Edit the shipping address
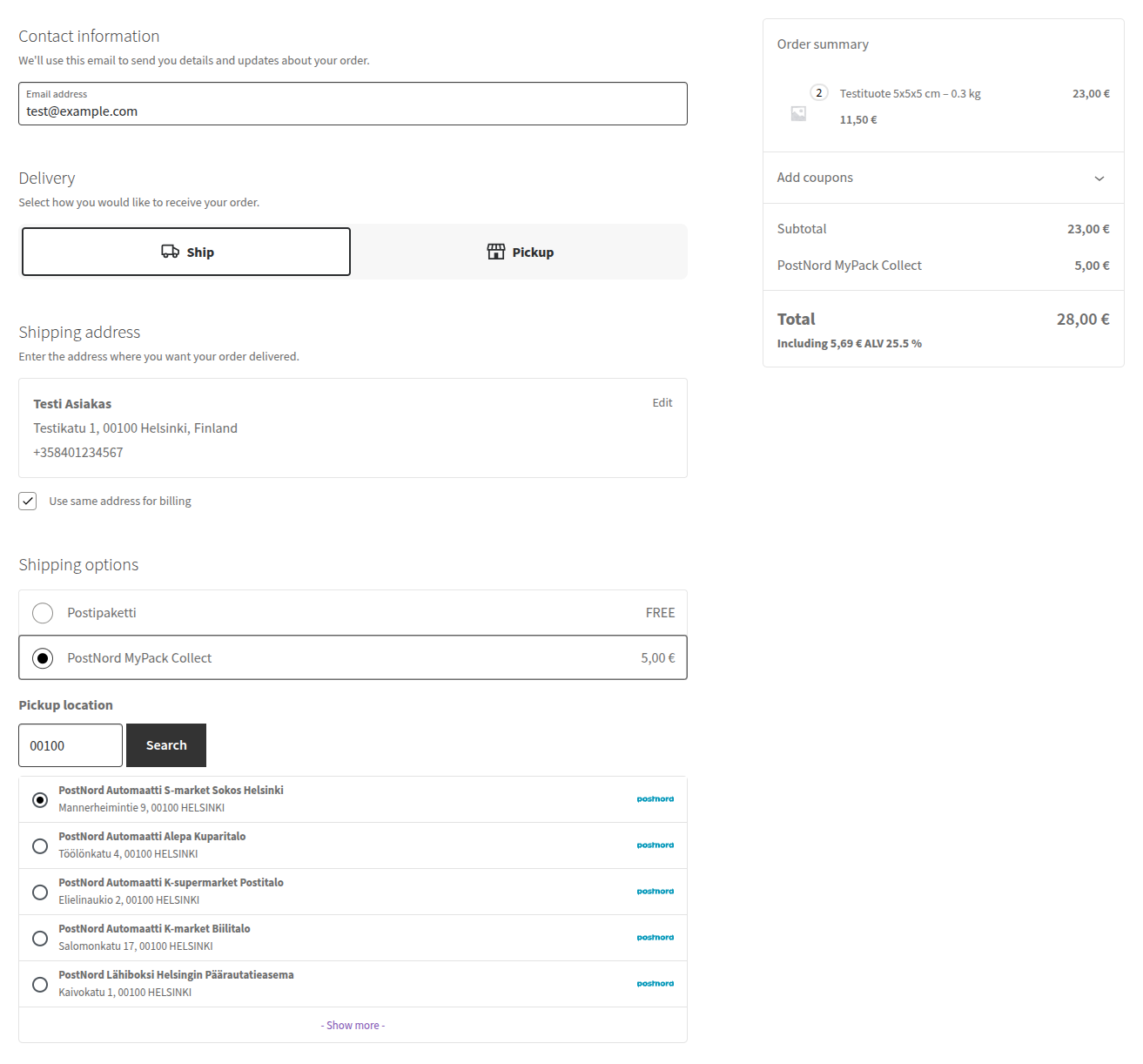Viewport: 1143px width, 1064px height. click(662, 403)
